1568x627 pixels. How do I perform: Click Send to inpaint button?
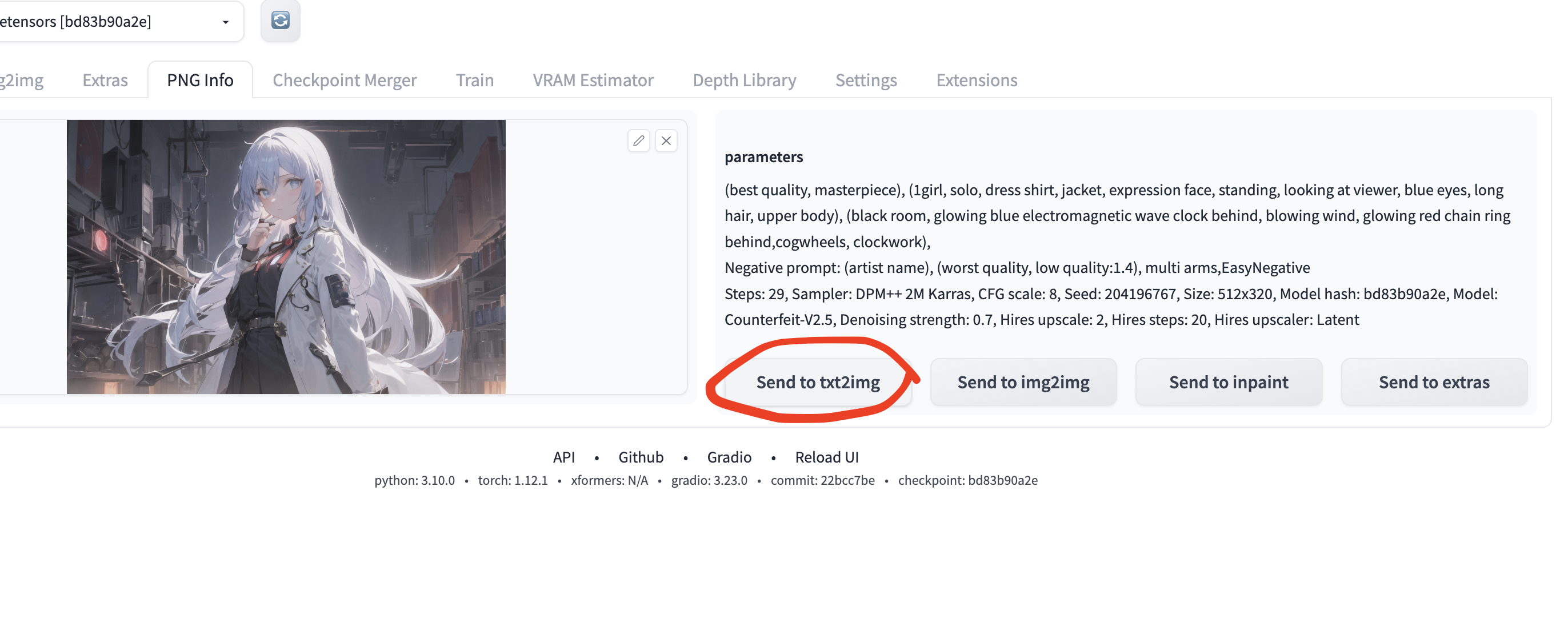click(x=1228, y=382)
